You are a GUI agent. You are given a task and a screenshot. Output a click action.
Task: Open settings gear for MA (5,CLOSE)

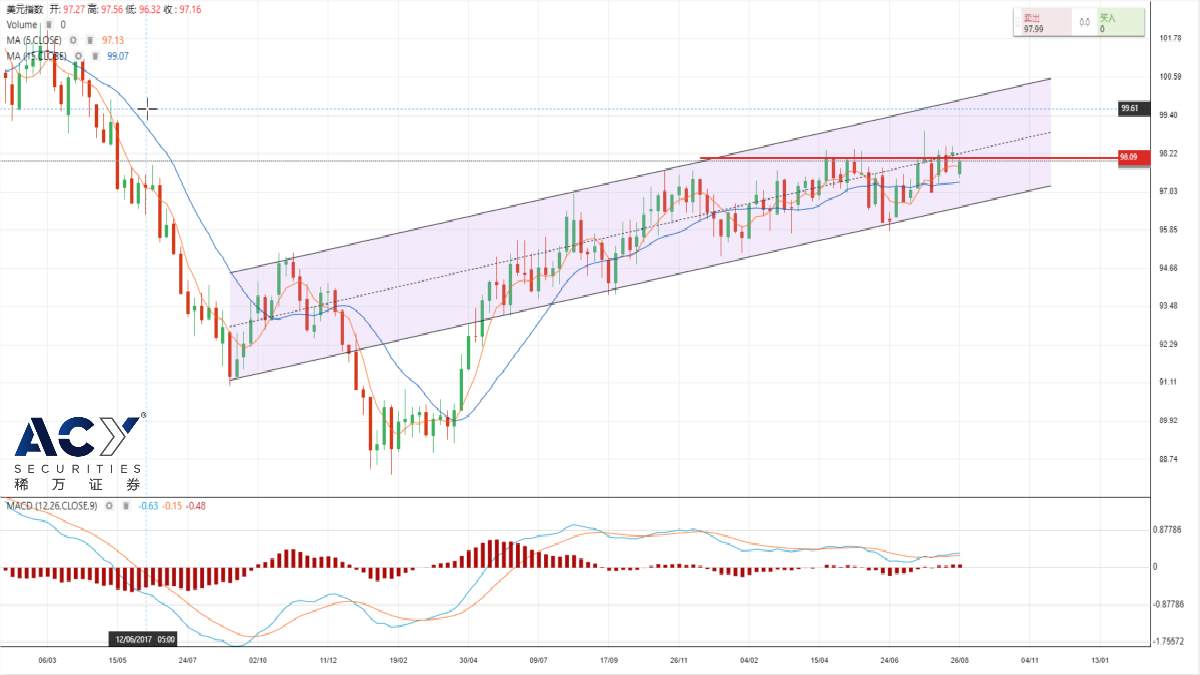click(74, 40)
